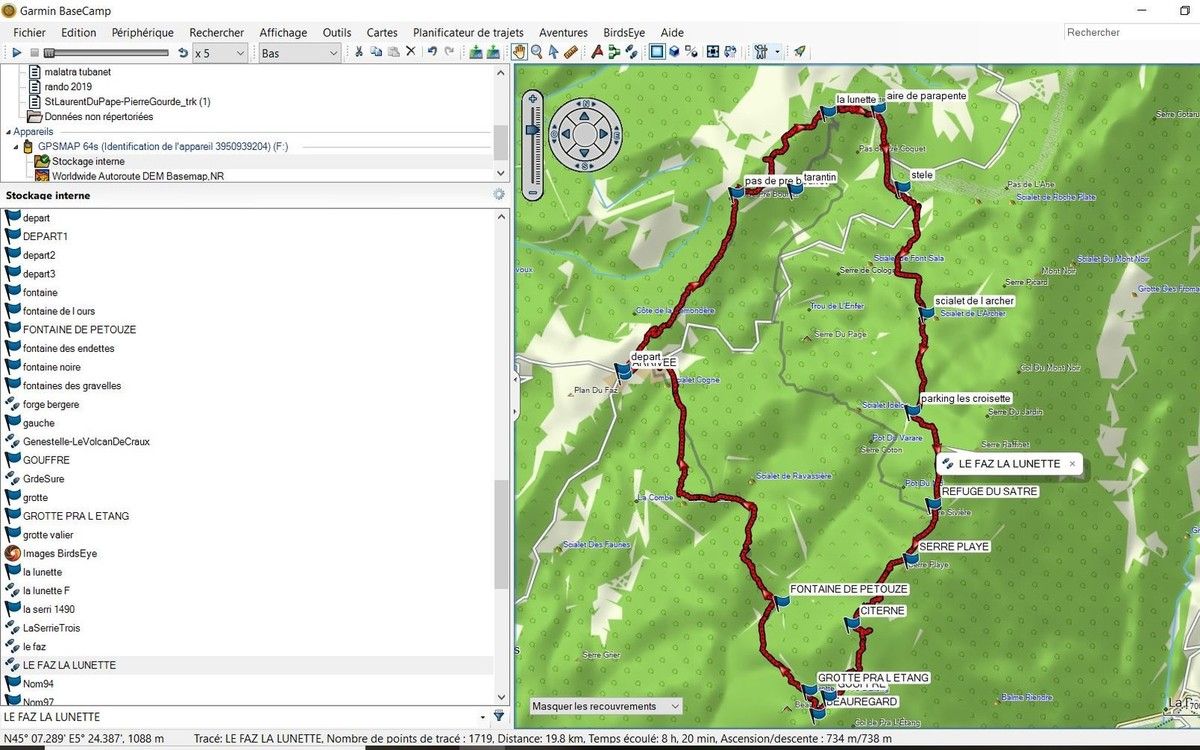Select the Images BirdsEye item
The width and height of the screenshot is (1200, 750).
tap(59, 553)
